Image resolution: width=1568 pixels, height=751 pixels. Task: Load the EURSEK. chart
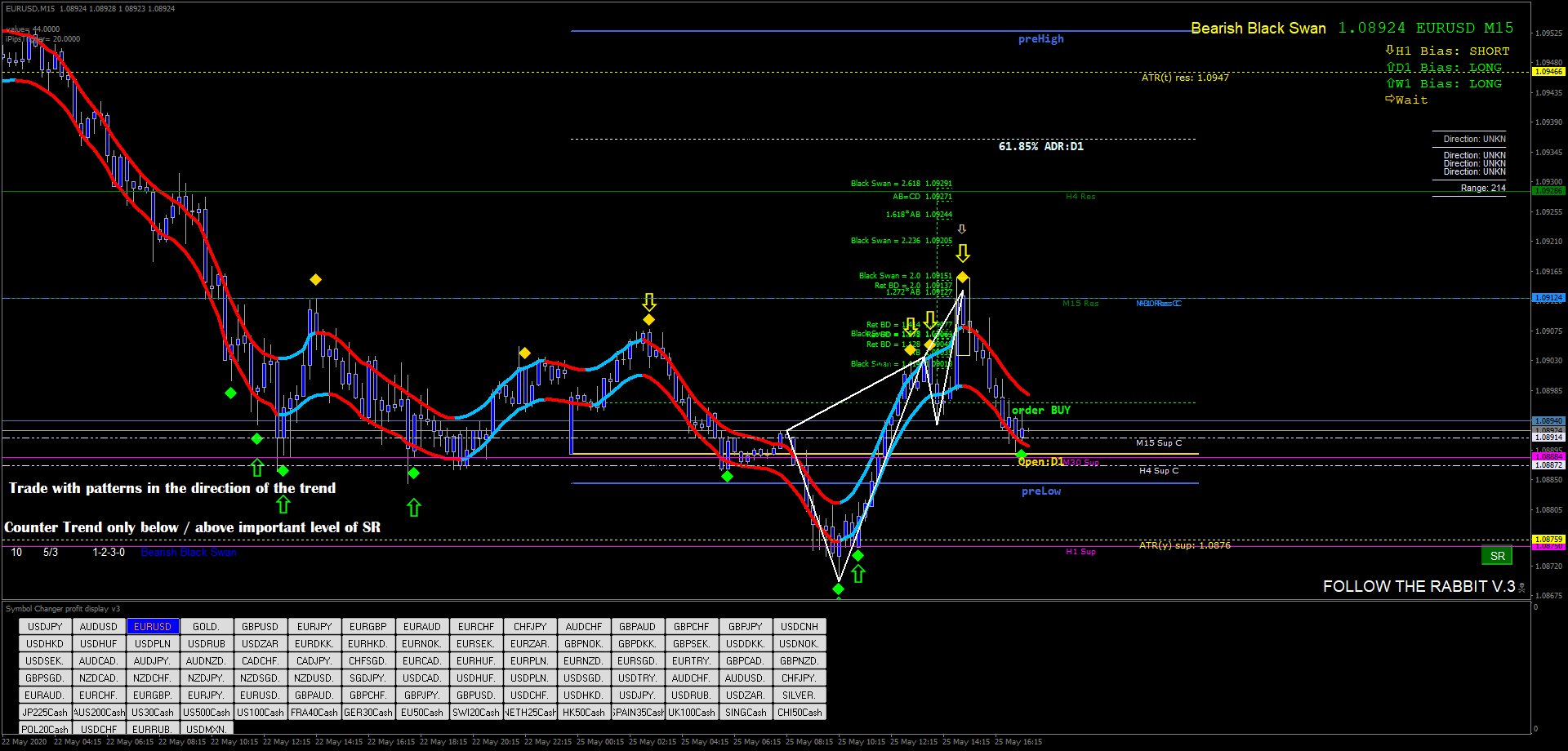(x=476, y=643)
